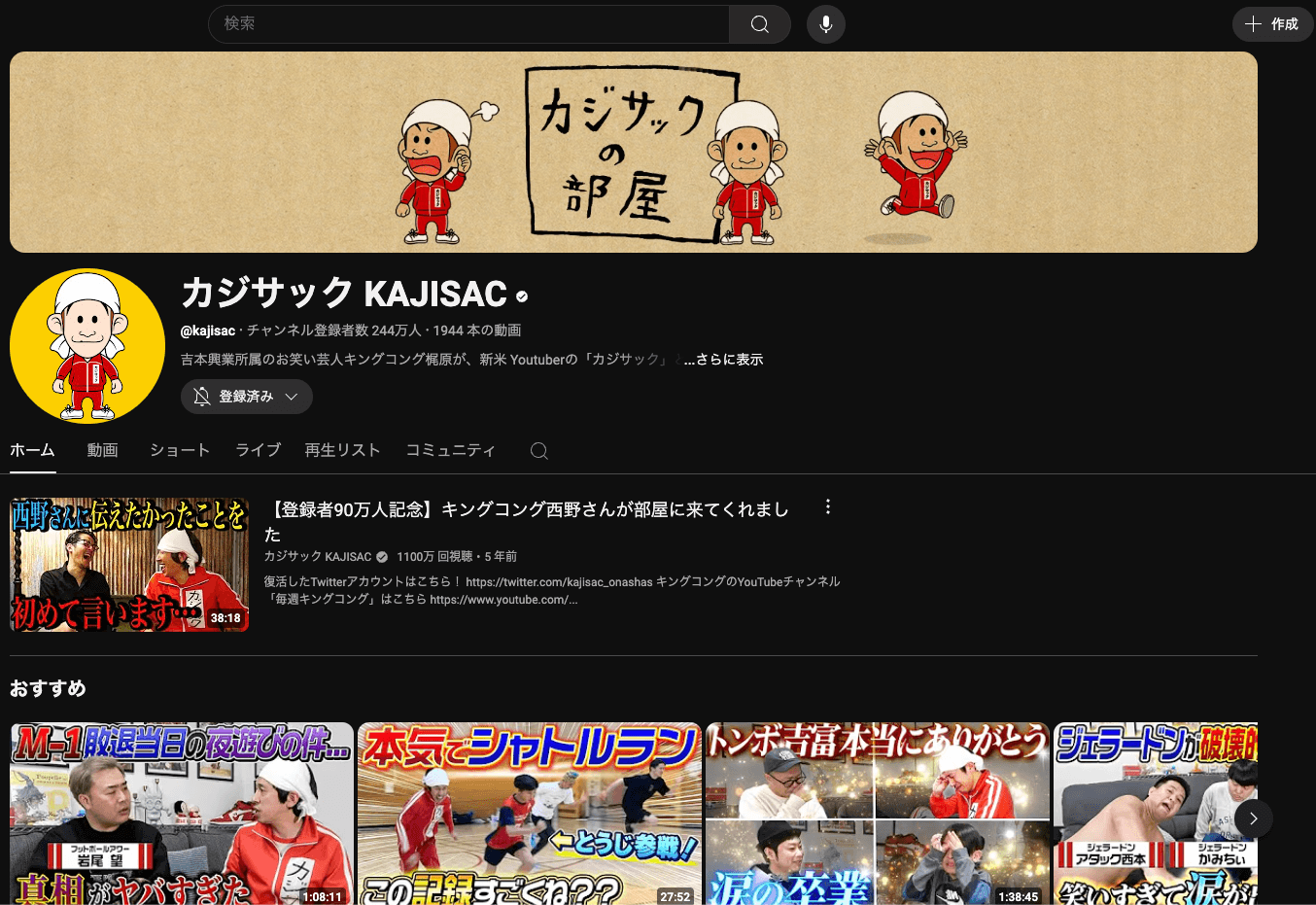Focus the 検索 search field
Viewport: 1316px width, 905px height.
pos(468,24)
